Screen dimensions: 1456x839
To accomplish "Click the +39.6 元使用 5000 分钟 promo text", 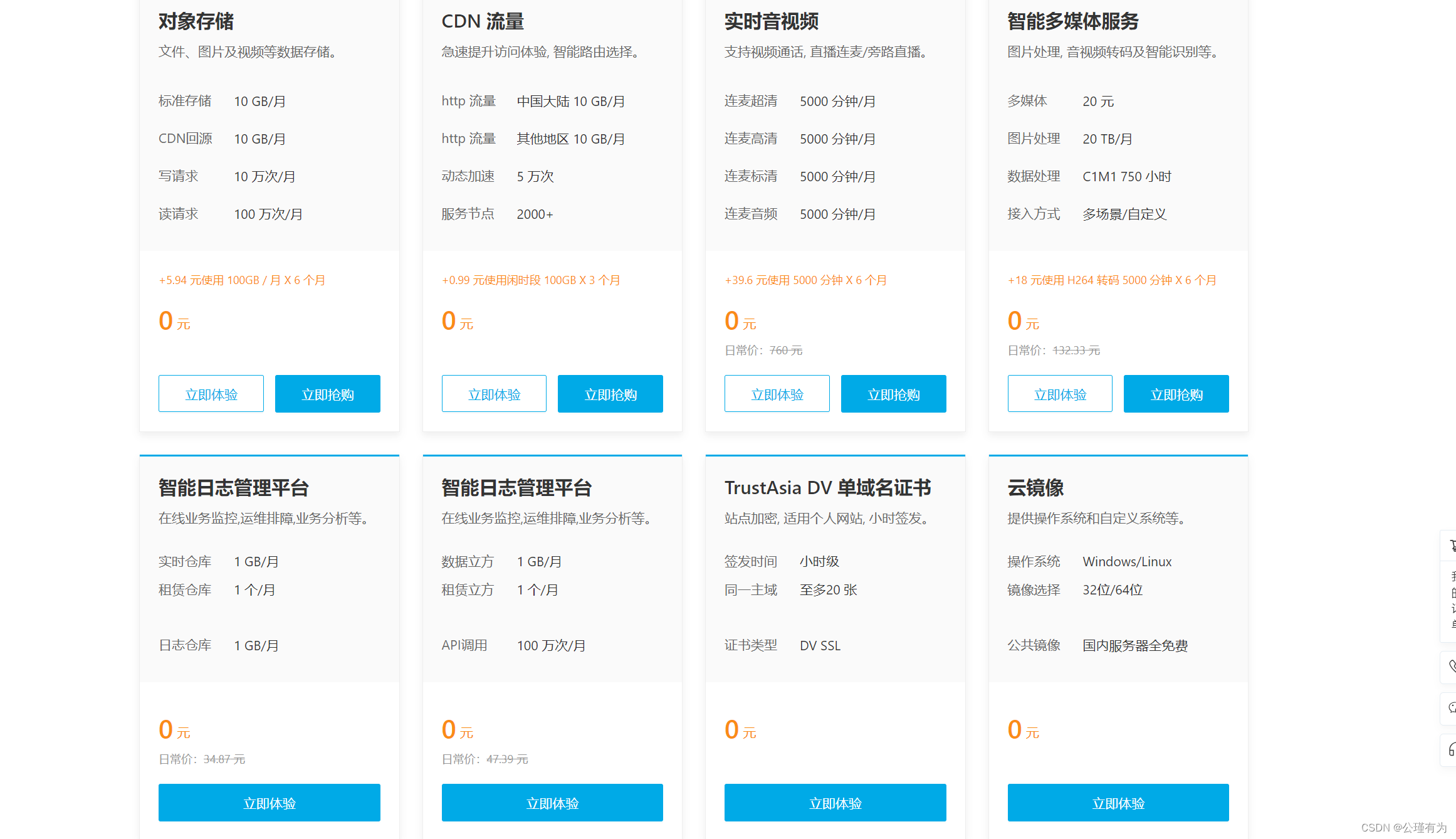I will tap(806, 280).
